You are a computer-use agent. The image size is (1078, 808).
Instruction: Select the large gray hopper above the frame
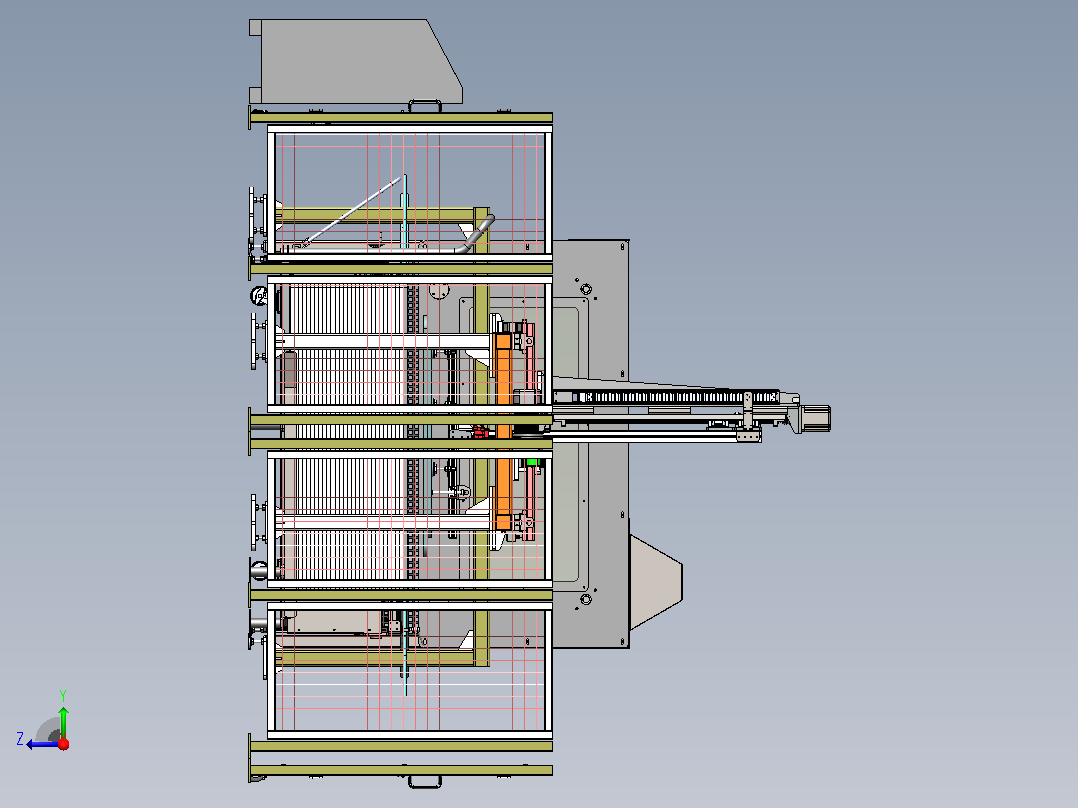pos(355,61)
